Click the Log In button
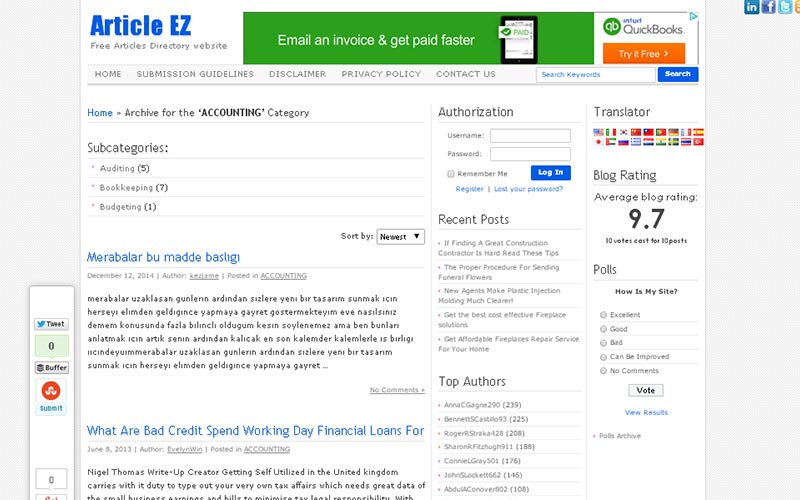Viewport: 800px width, 500px height. tap(551, 172)
